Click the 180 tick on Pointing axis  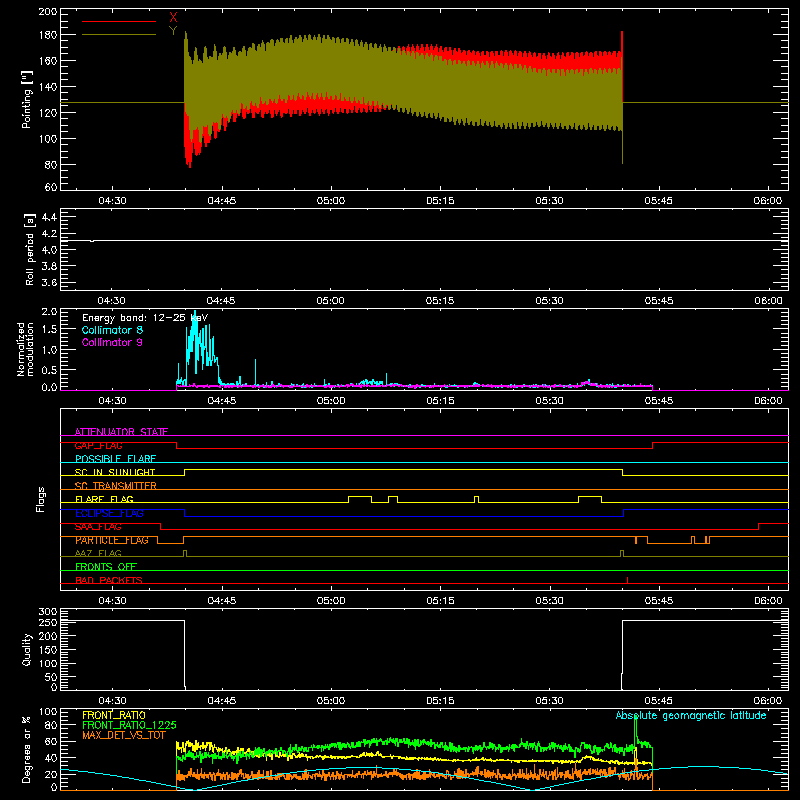point(48,35)
